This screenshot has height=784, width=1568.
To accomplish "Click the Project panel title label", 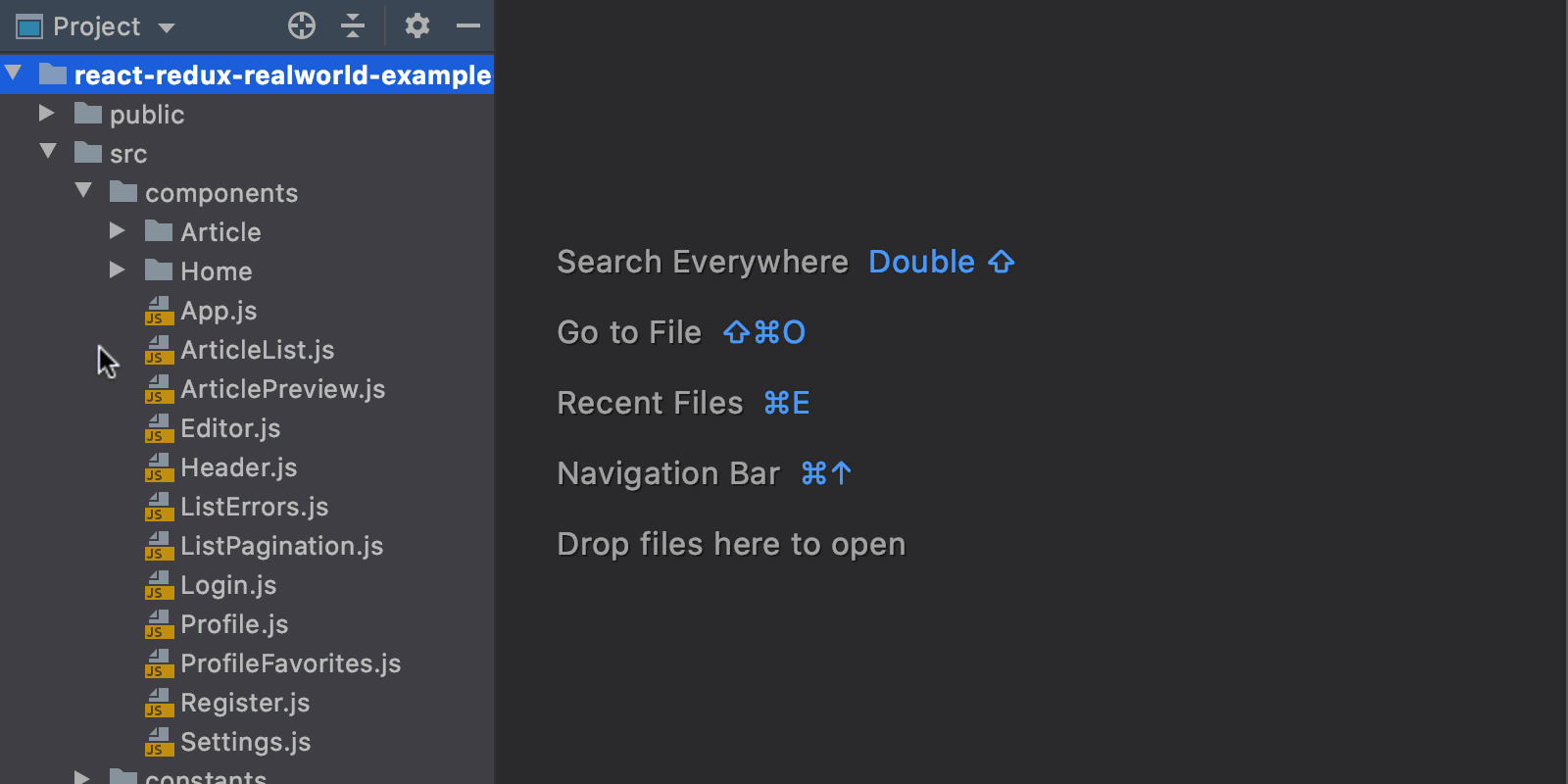I will tap(97, 27).
